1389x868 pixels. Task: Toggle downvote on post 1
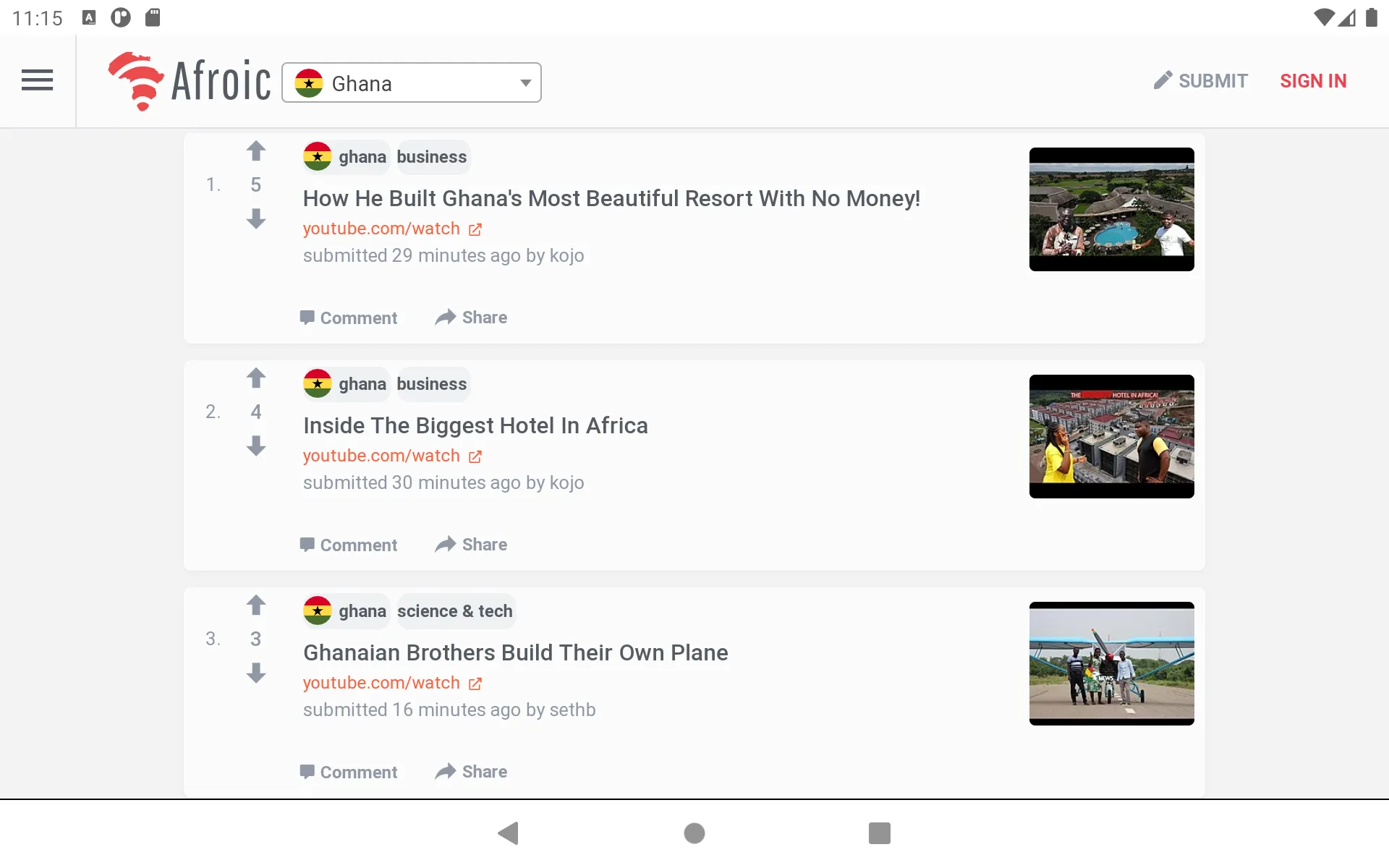click(256, 218)
